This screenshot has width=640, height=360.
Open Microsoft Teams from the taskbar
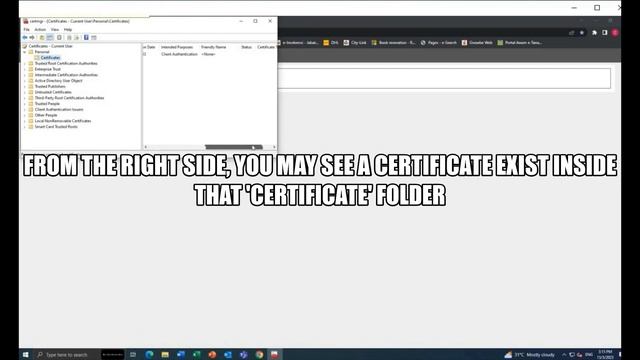[244, 355]
